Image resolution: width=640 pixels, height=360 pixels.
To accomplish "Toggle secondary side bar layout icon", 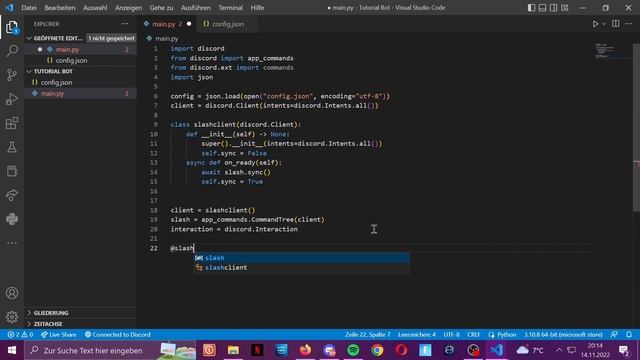I will click(x=553, y=8).
